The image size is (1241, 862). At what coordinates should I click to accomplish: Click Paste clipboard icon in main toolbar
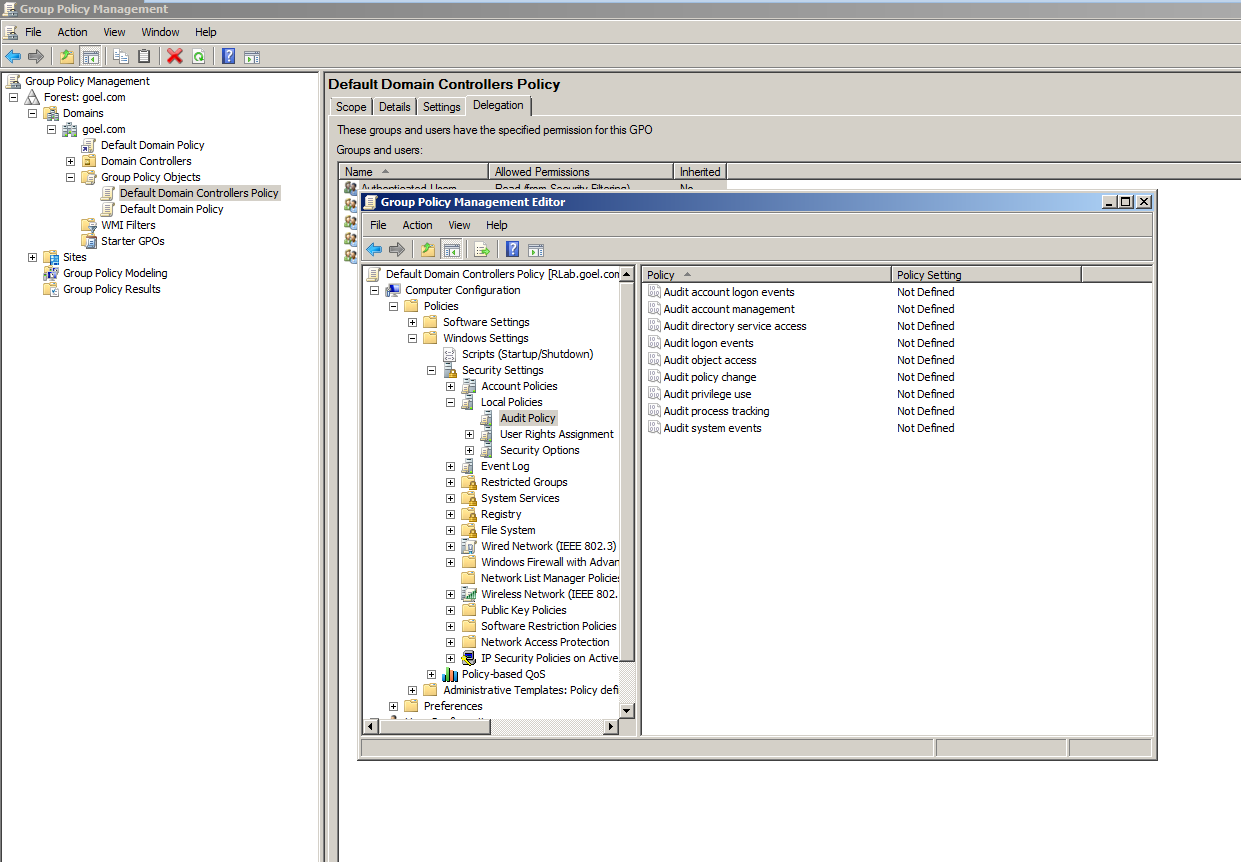(144, 56)
